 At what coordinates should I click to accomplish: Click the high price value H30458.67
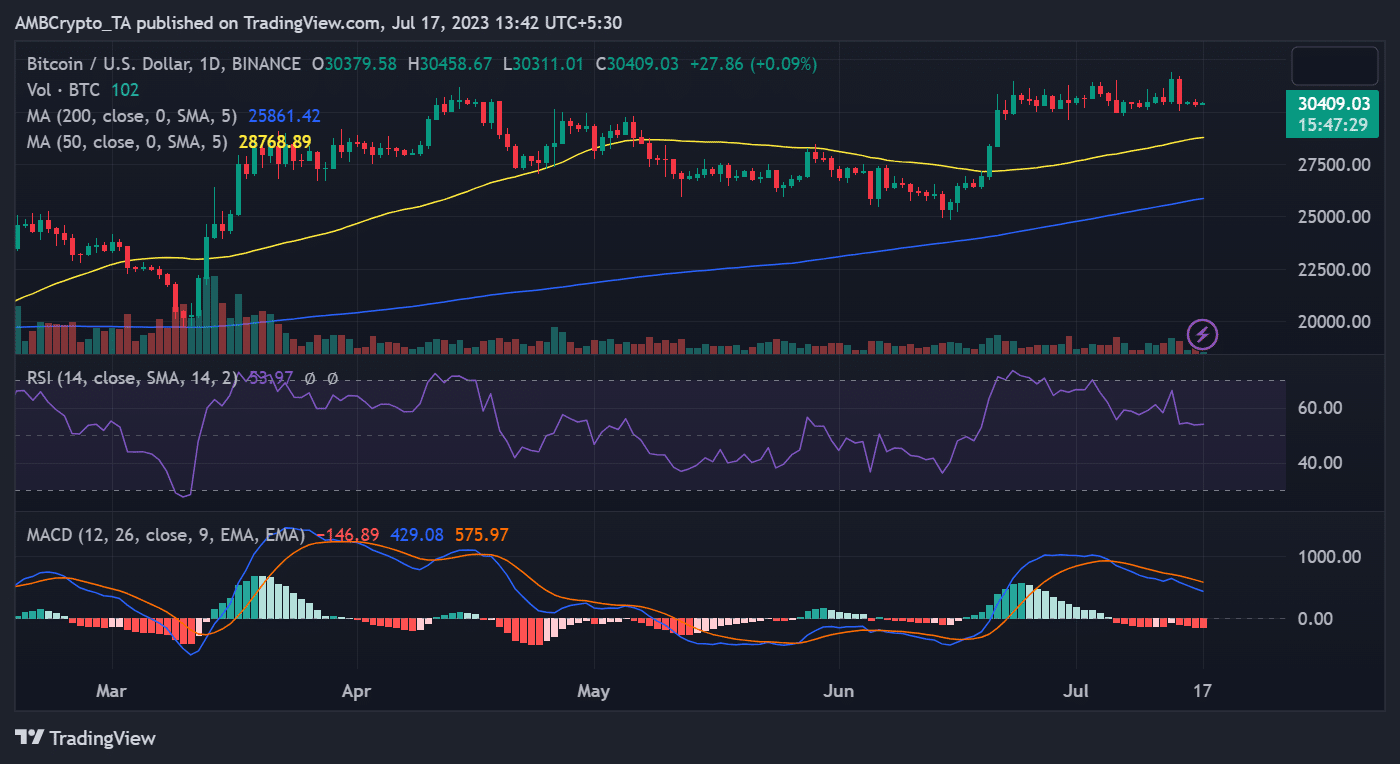pyautogui.click(x=448, y=64)
